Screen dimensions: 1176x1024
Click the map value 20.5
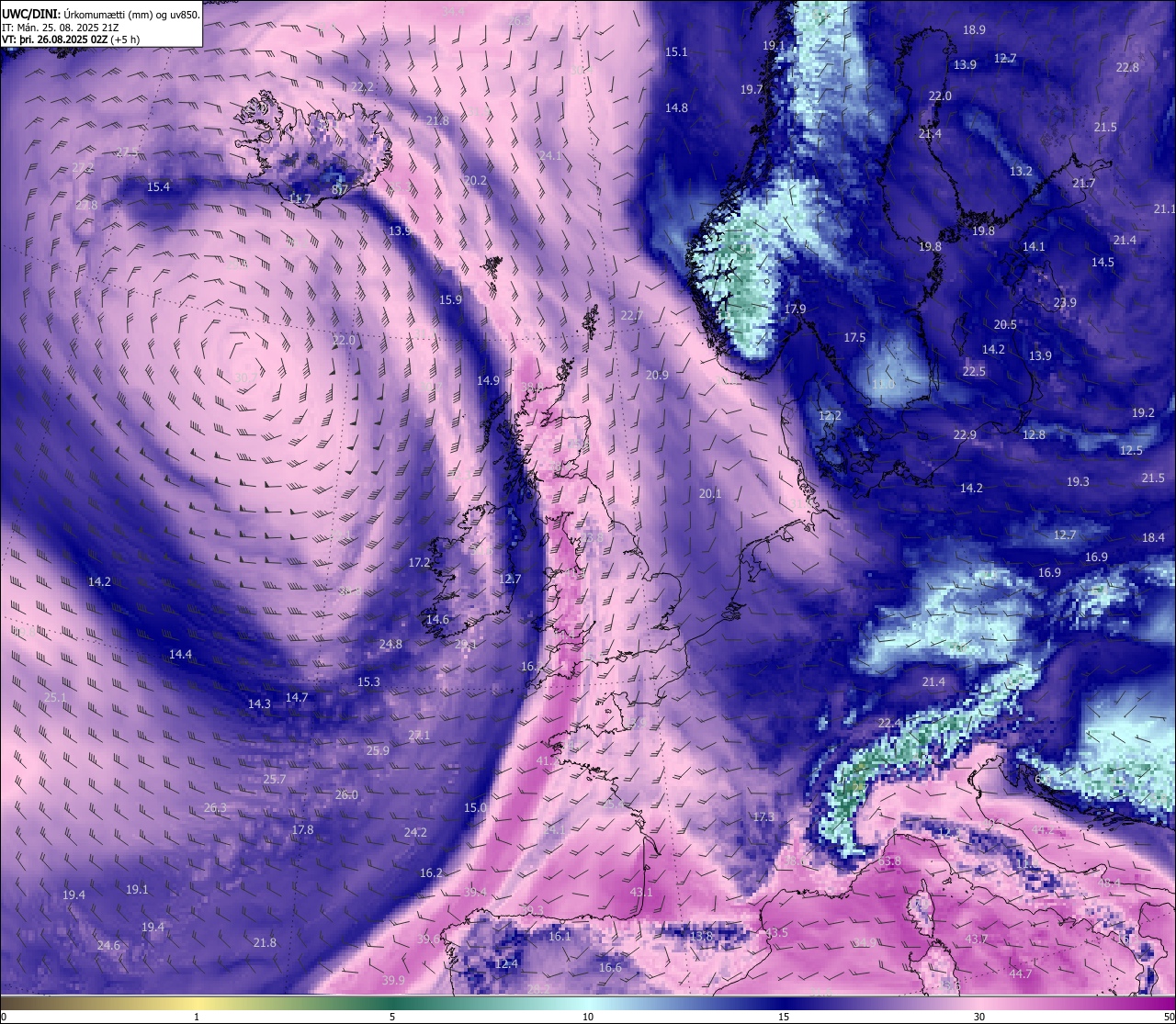click(x=1005, y=325)
